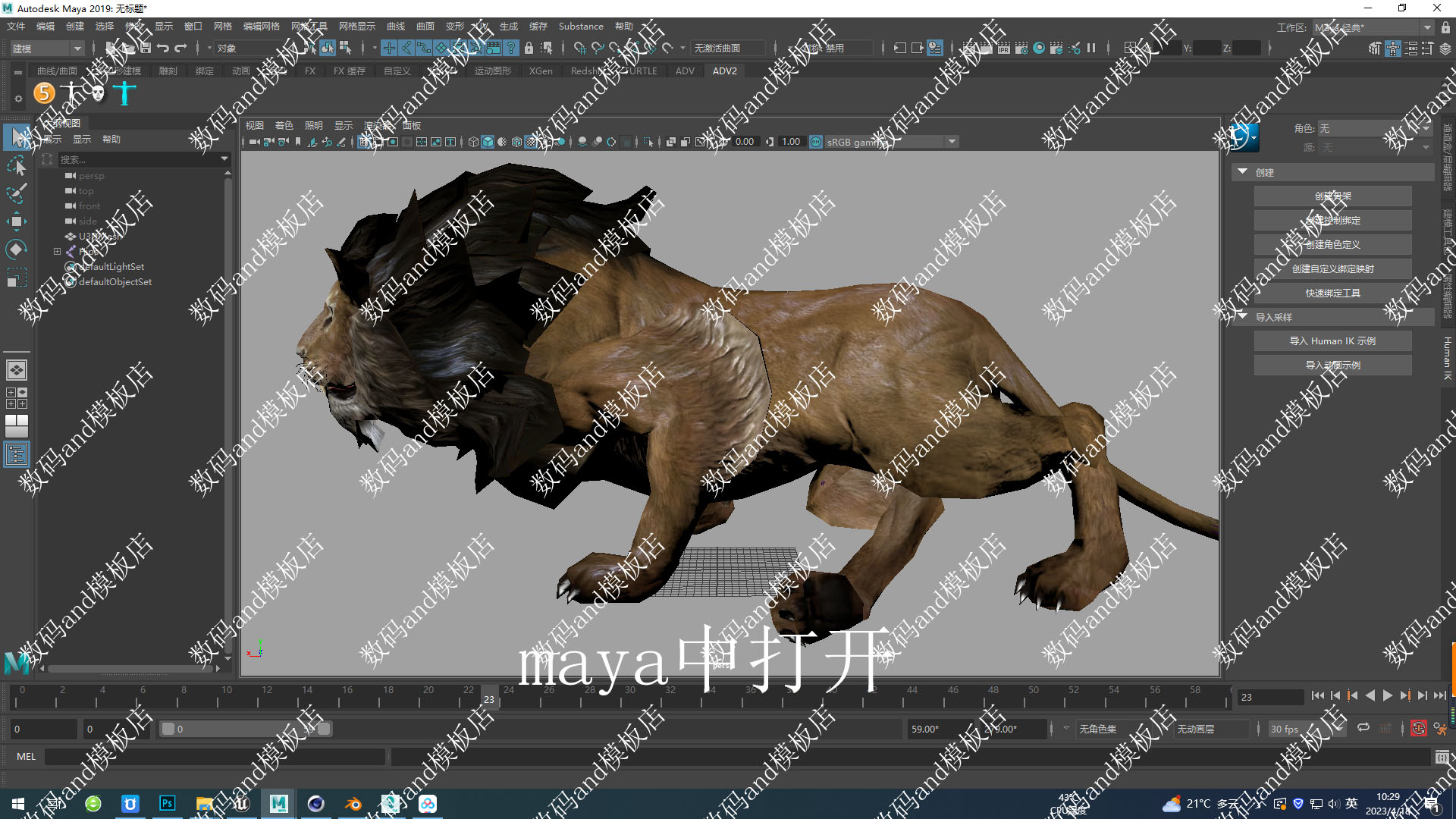Screen dimensions: 1456x819
Task: Click the viewport bookmark icon
Action: click(298, 142)
